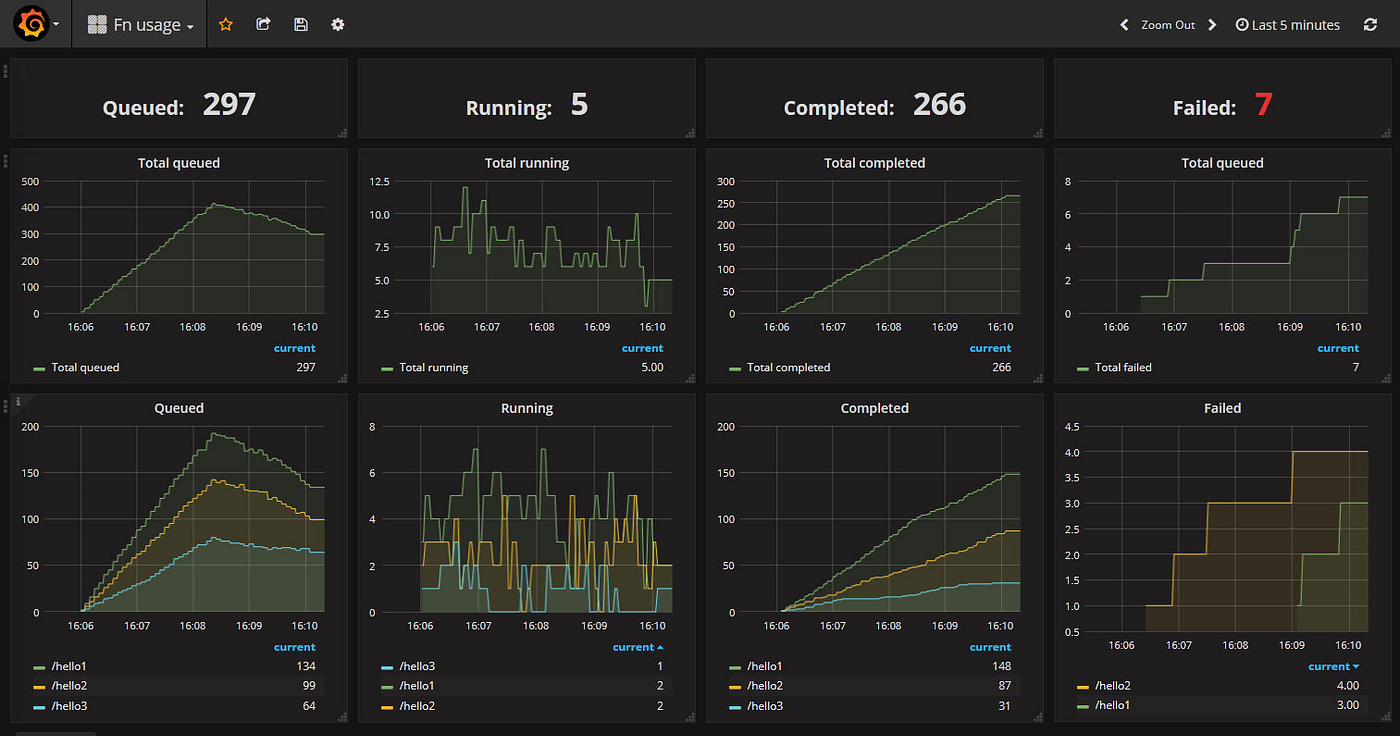Open the current sort dropdown in the Failed panel
Screen dimensions: 1400x736
click(1333, 665)
